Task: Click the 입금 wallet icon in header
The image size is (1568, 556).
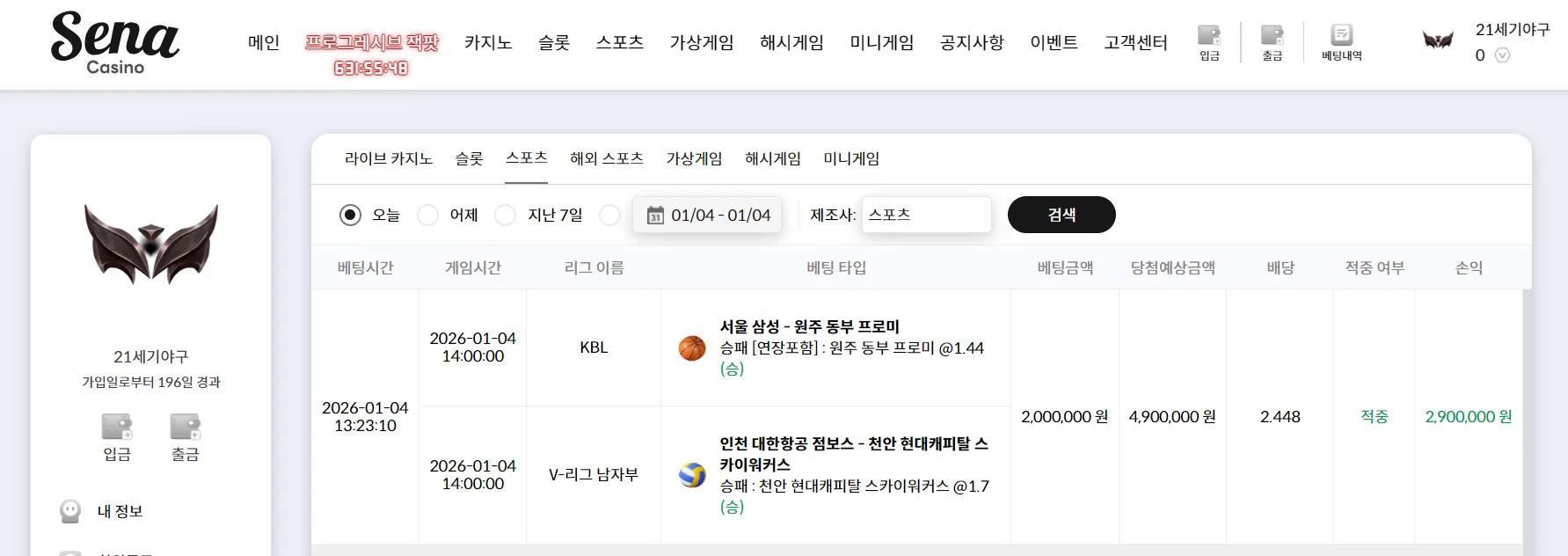Action: tap(1209, 35)
